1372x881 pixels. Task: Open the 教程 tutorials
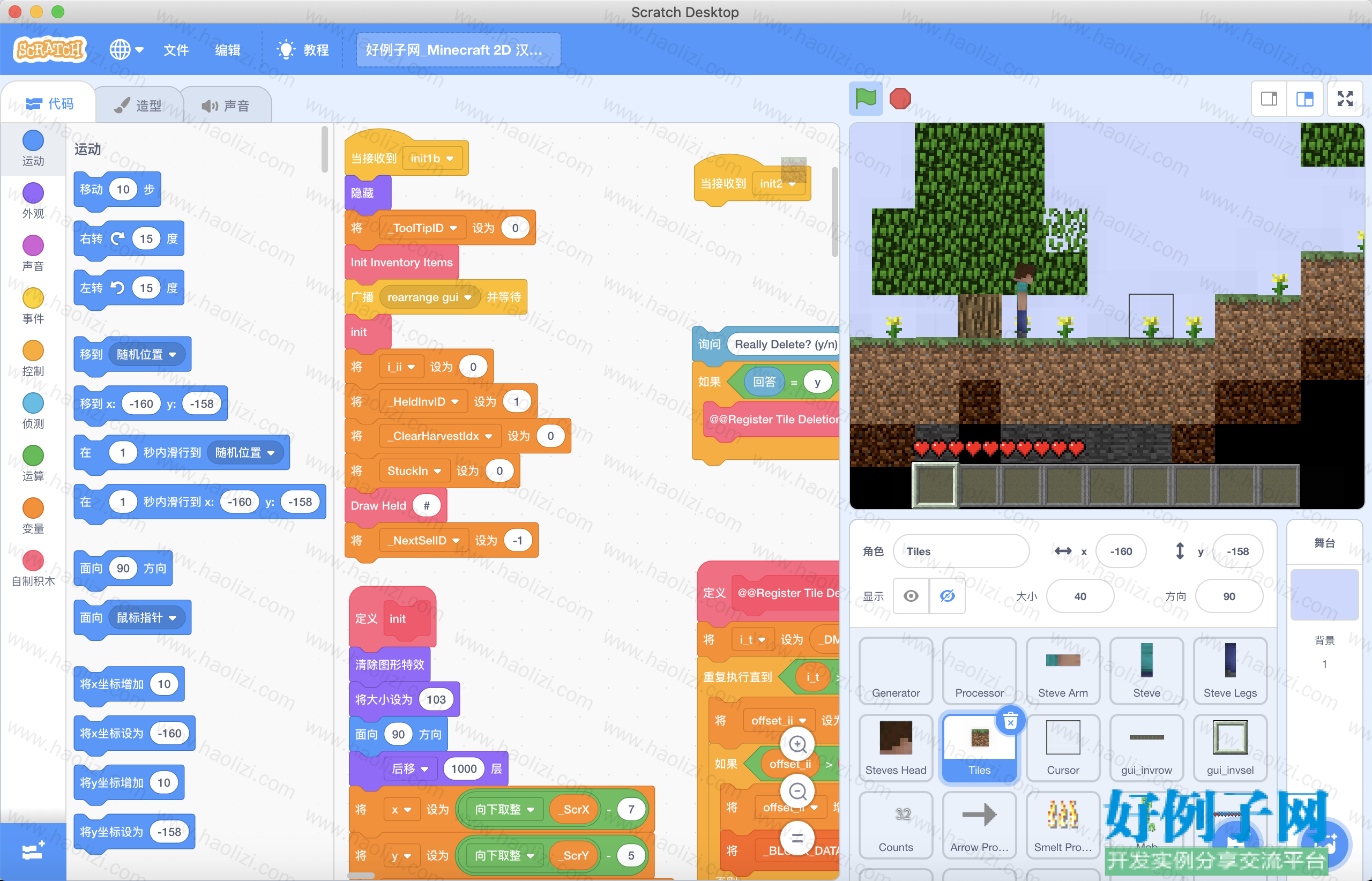[303, 50]
